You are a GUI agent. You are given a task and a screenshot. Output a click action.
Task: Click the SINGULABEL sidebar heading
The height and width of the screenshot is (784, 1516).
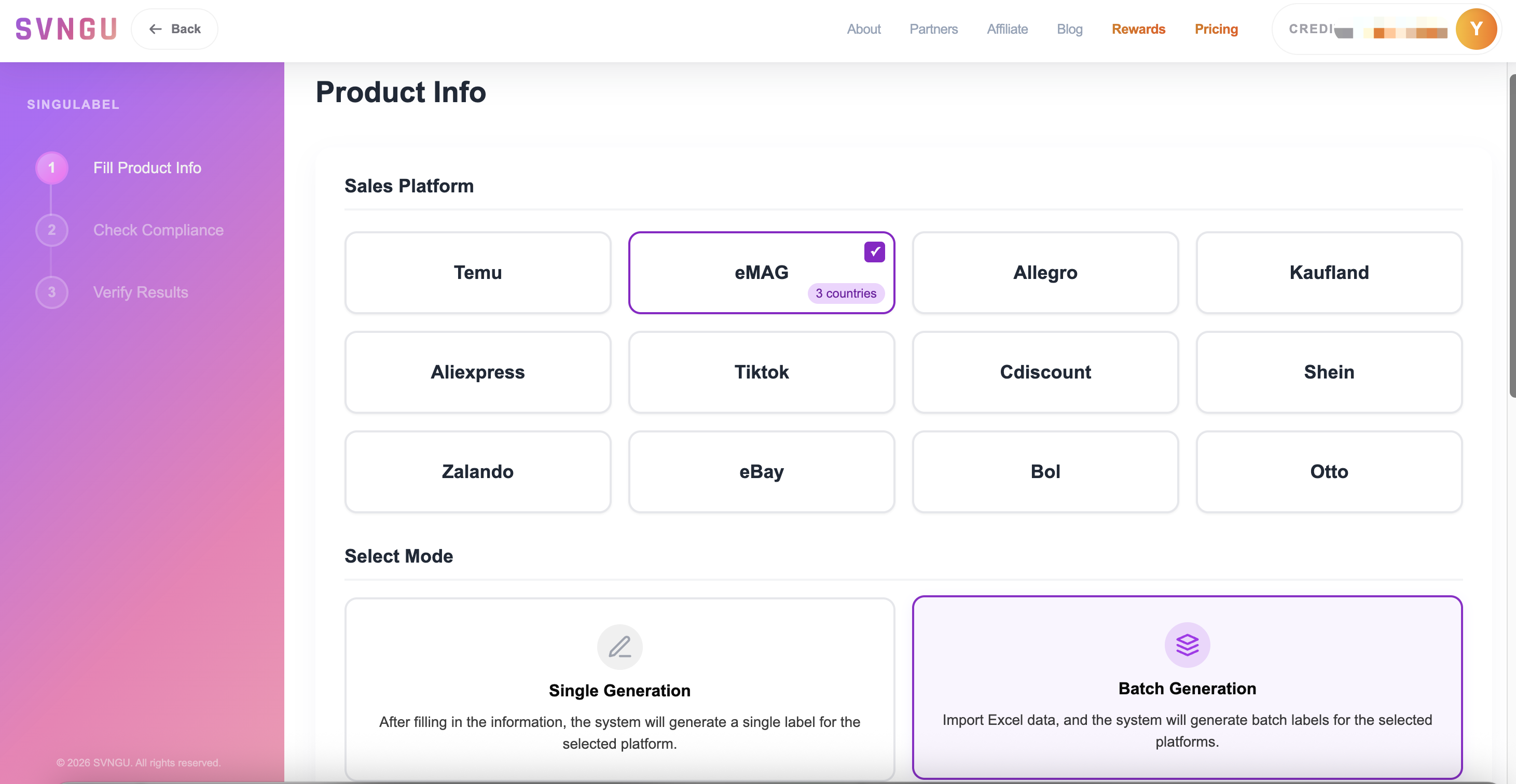click(73, 105)
